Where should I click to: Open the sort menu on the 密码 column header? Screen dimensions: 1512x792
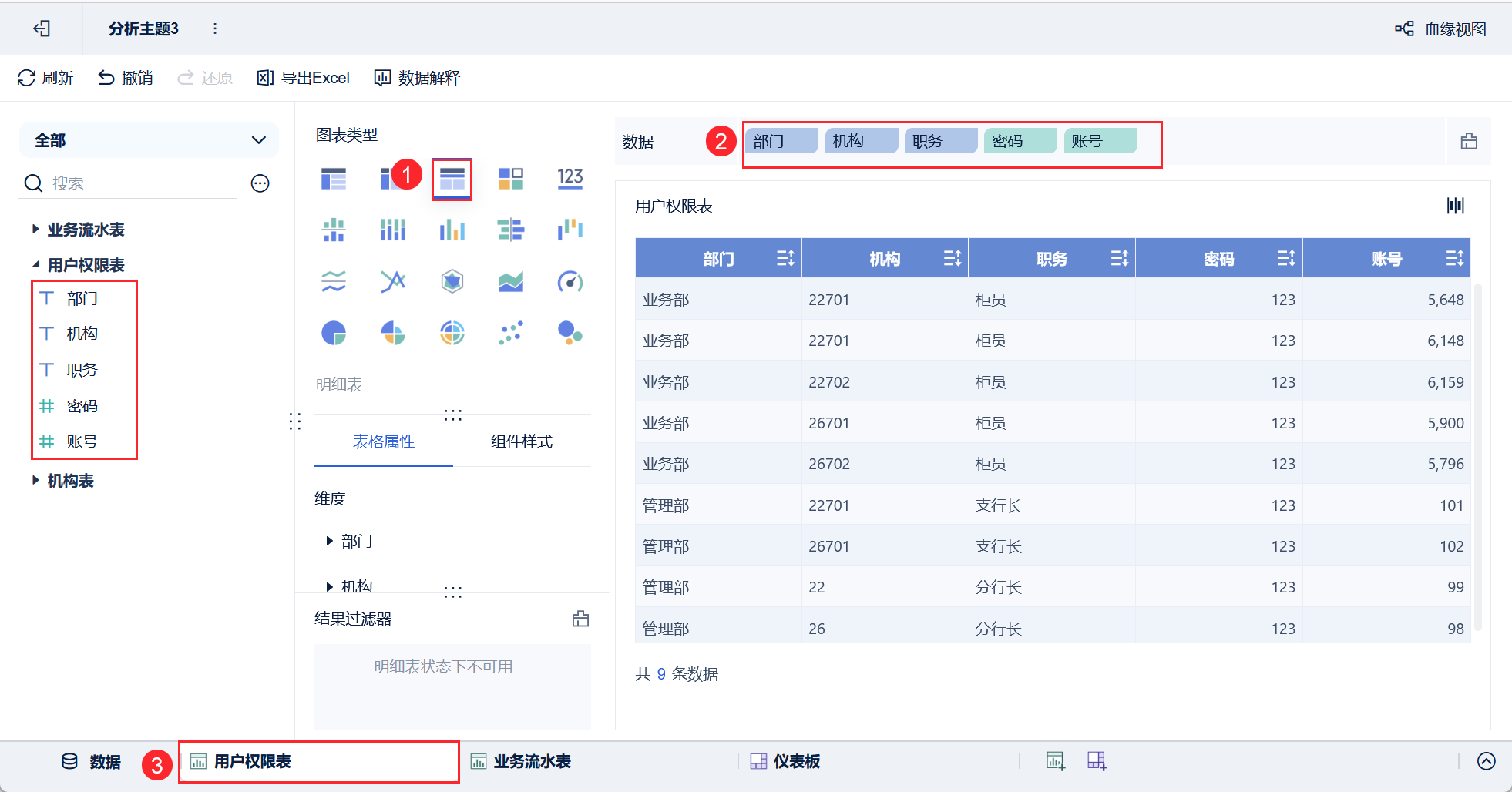pos(1287,258)
